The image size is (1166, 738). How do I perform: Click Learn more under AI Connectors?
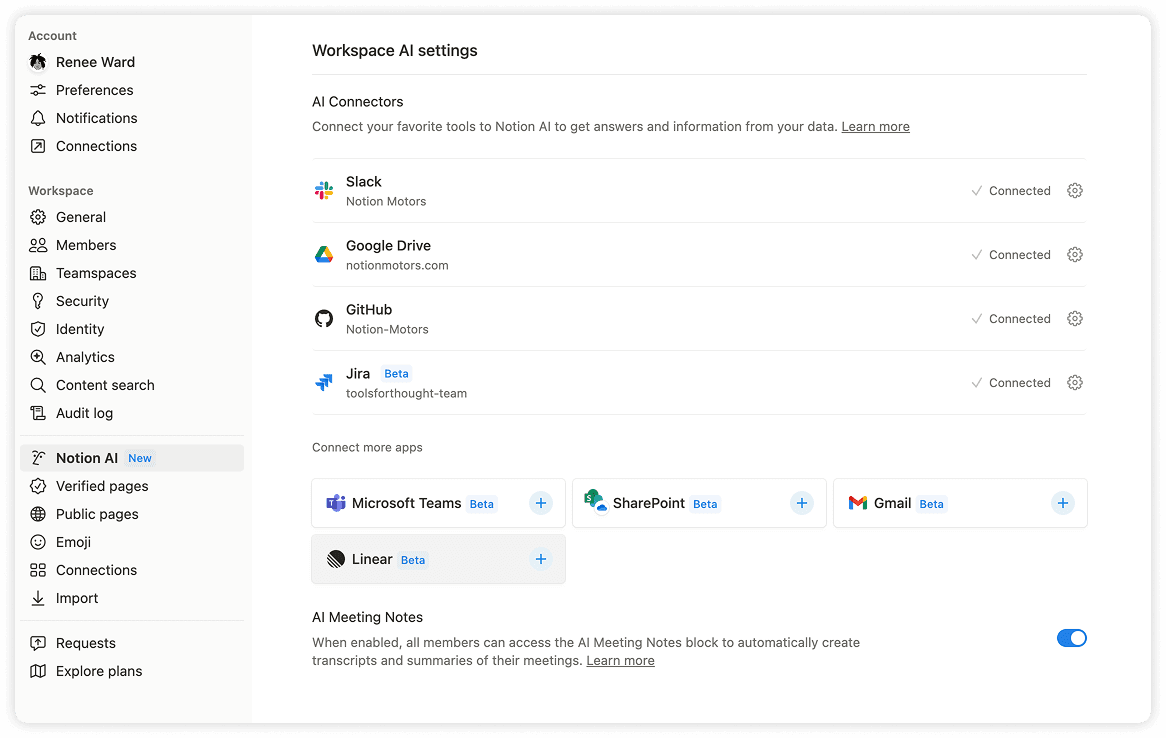coord(875,126)
